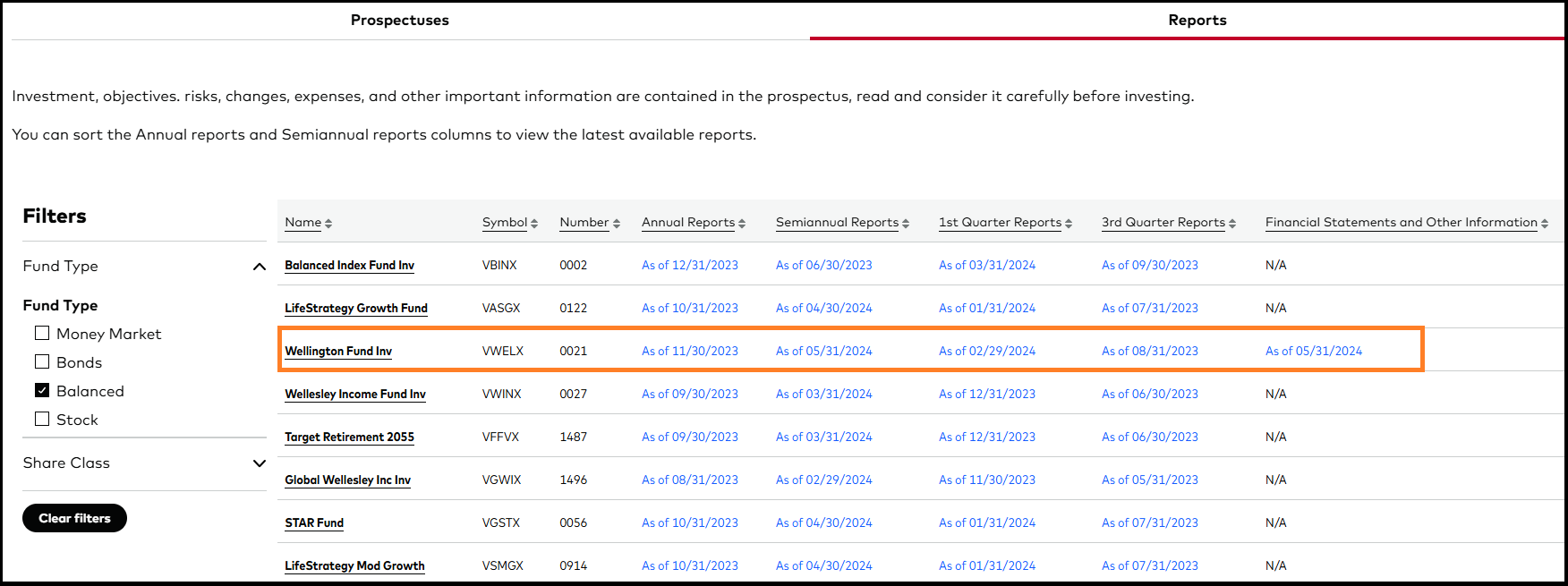Select the Reports tab
This screenshot has height=586, width=1568.
pos(1197,20)
